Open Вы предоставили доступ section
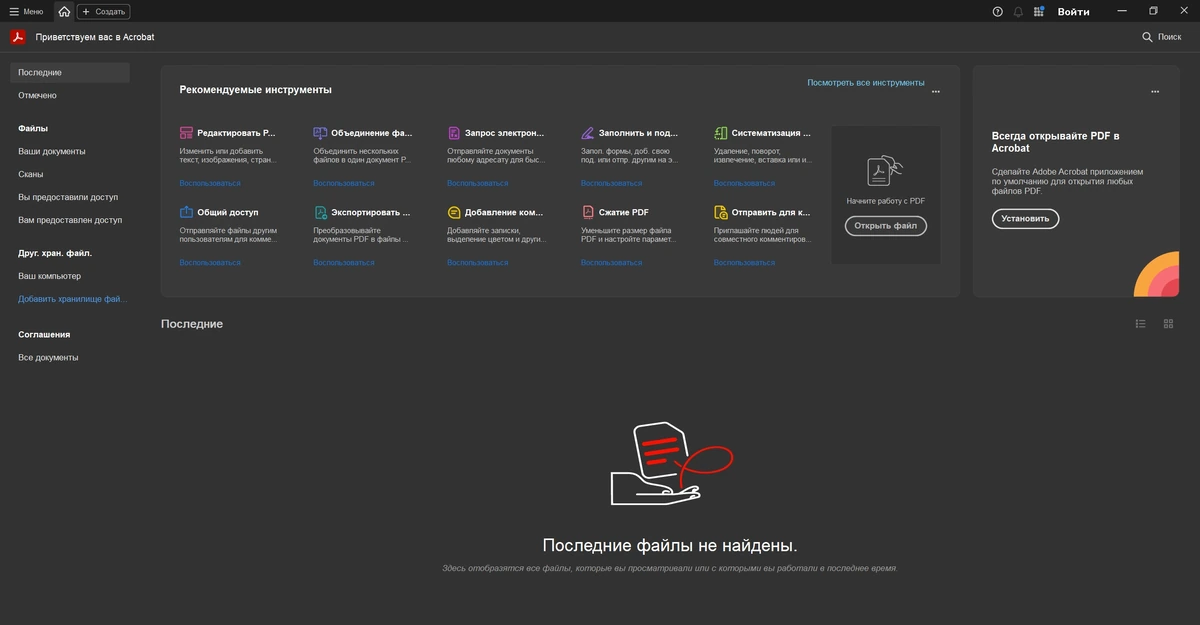Image resolution: width=1200 pixels, height=625 pixels. [70, 197]
